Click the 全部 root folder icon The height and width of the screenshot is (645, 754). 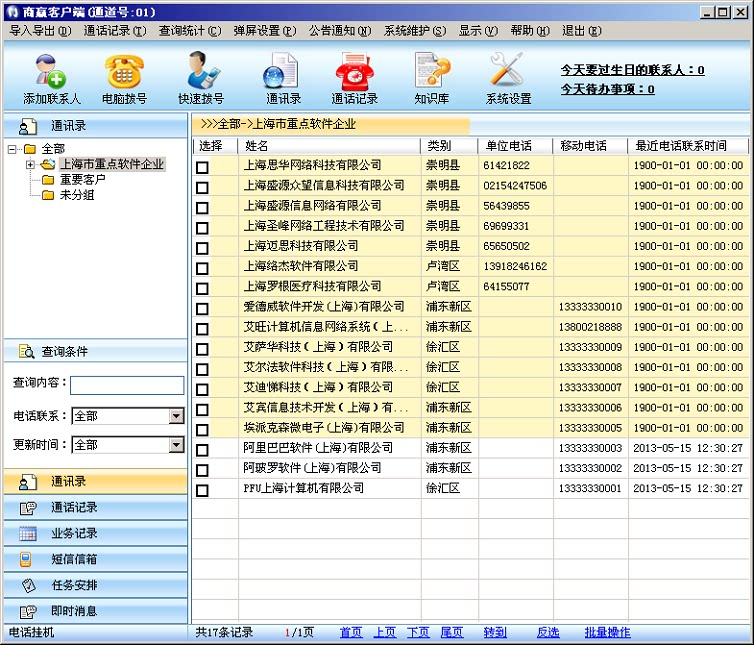click(30, 149)
